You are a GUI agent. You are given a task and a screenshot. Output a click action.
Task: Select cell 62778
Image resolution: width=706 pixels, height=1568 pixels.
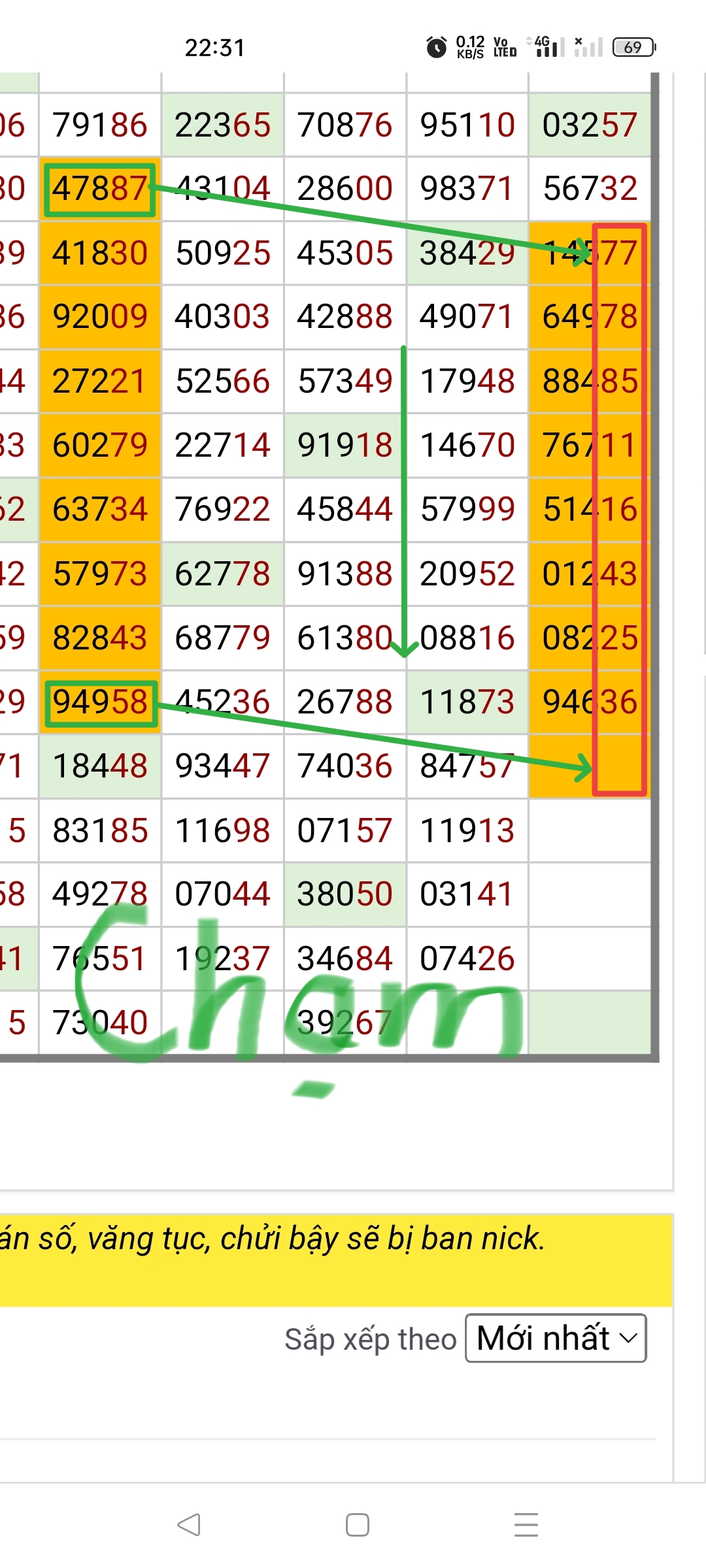(223, 574)
